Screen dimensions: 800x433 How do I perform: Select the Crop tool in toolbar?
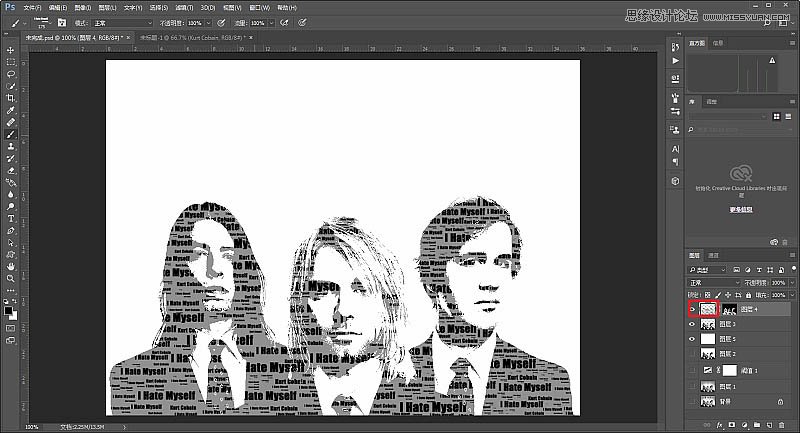(11, 98)
